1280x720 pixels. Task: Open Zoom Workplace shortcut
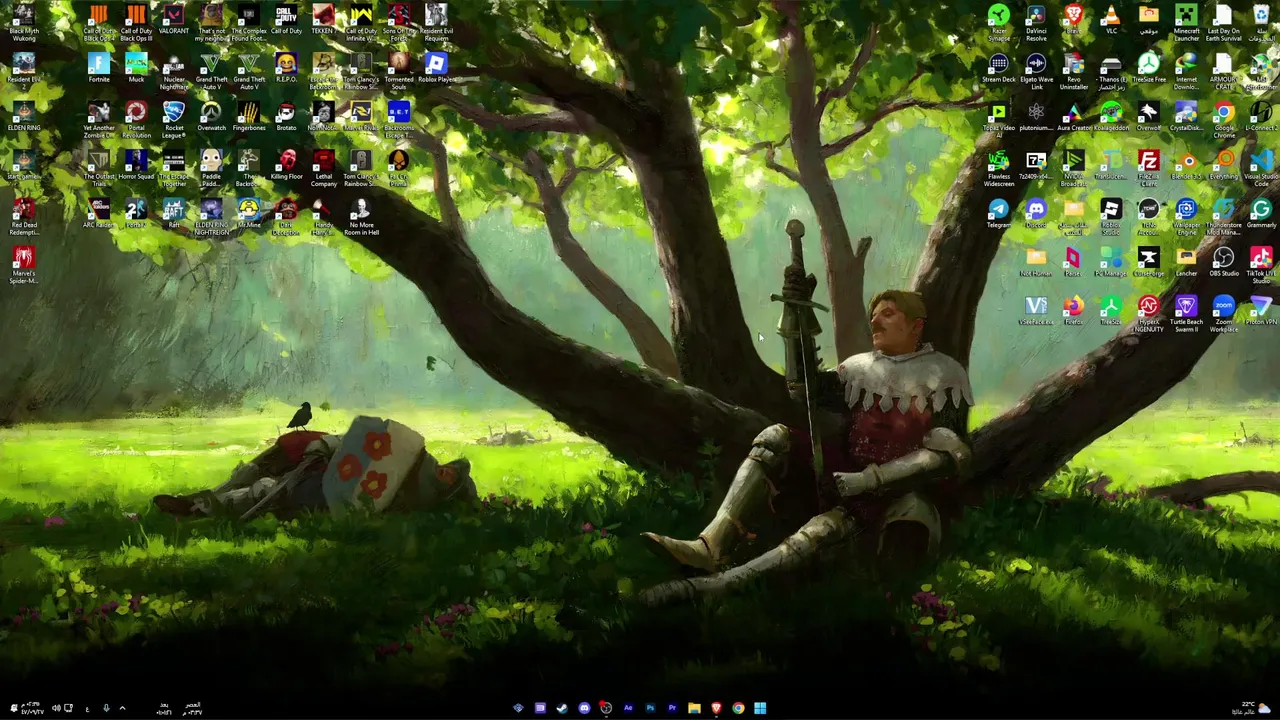(1224, 314)
